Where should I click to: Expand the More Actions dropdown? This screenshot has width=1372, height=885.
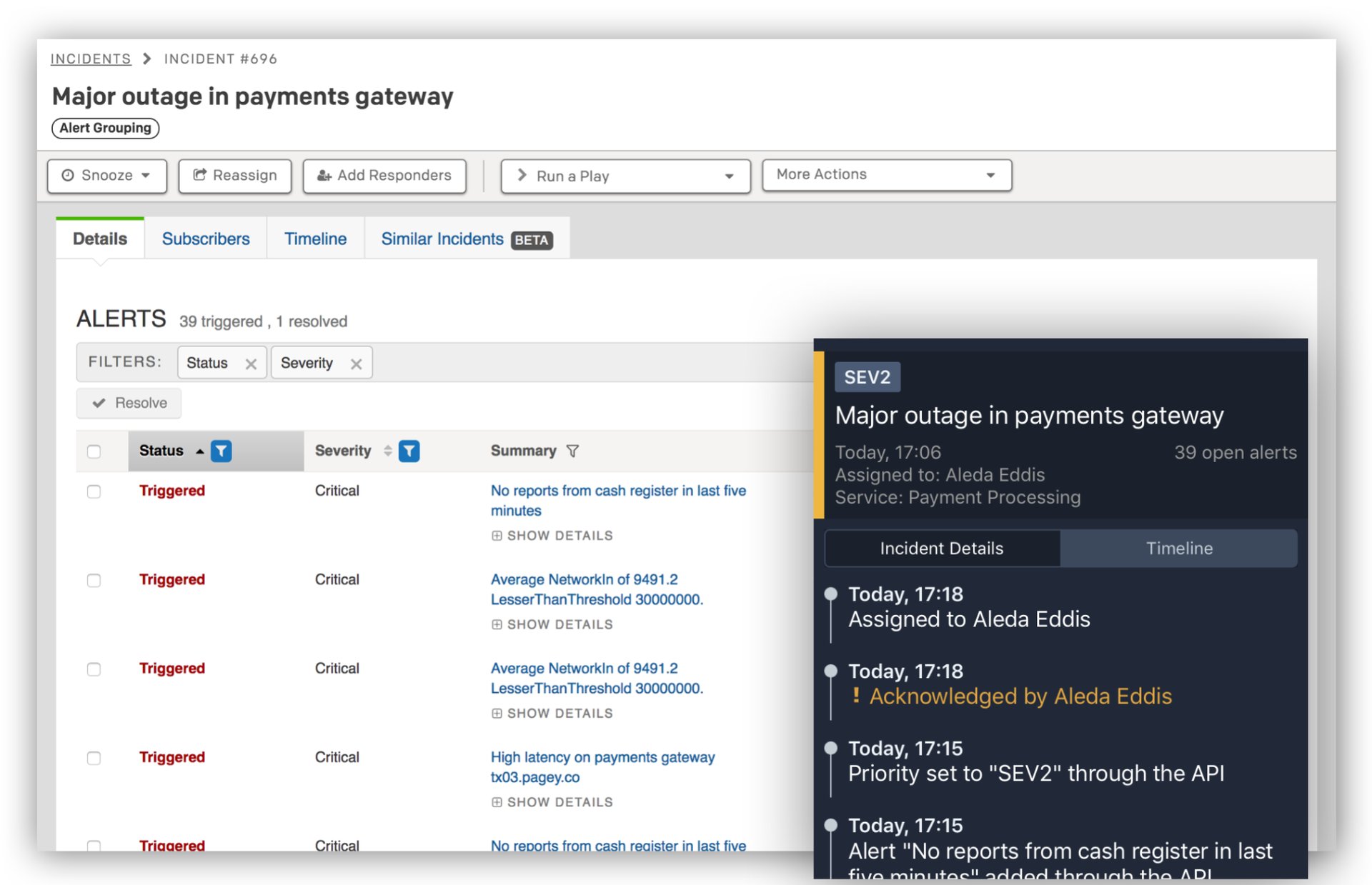tap(886, 175)
